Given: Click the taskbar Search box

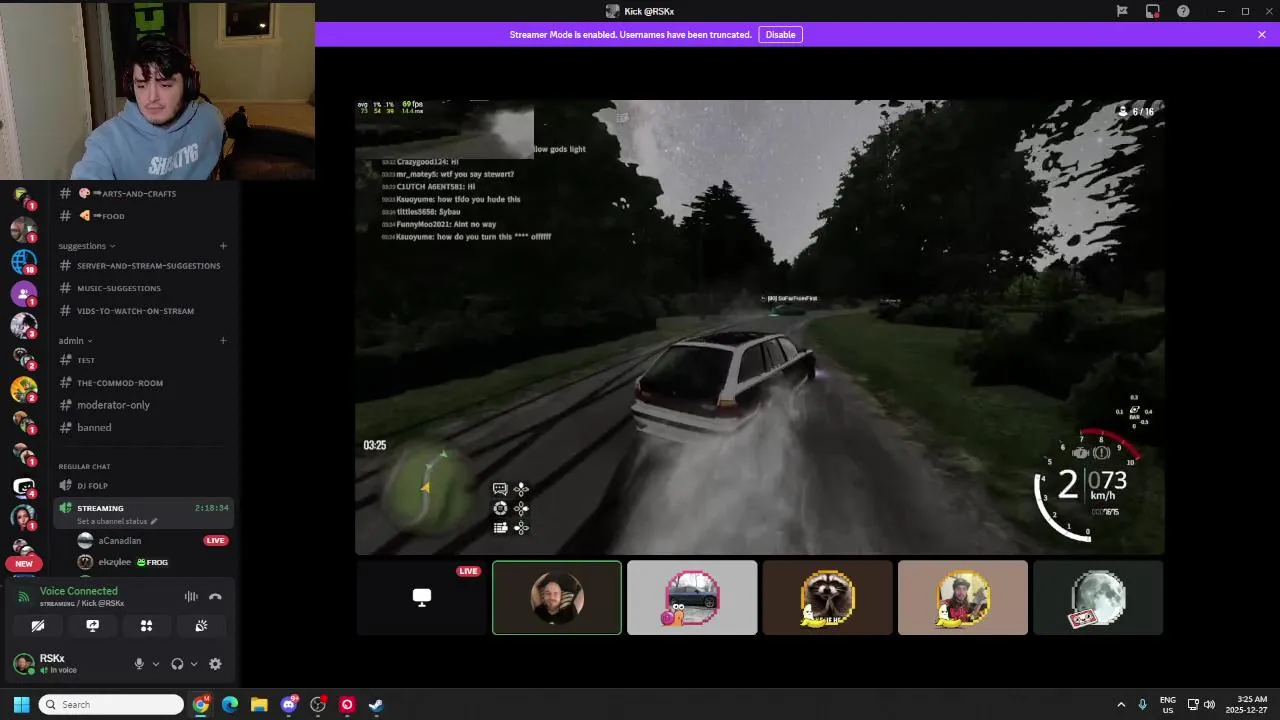Looking at the screenshot, I should (x=111, y=705).
